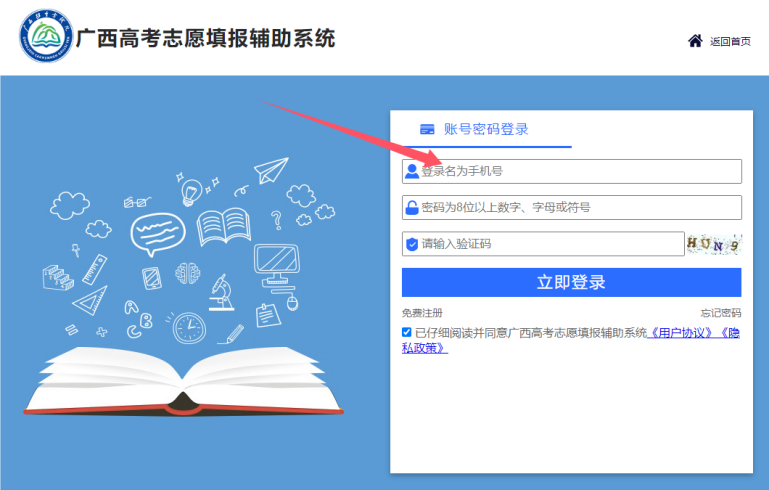
Task: Click the 立即登录 login button
Action: pos(571,282)
